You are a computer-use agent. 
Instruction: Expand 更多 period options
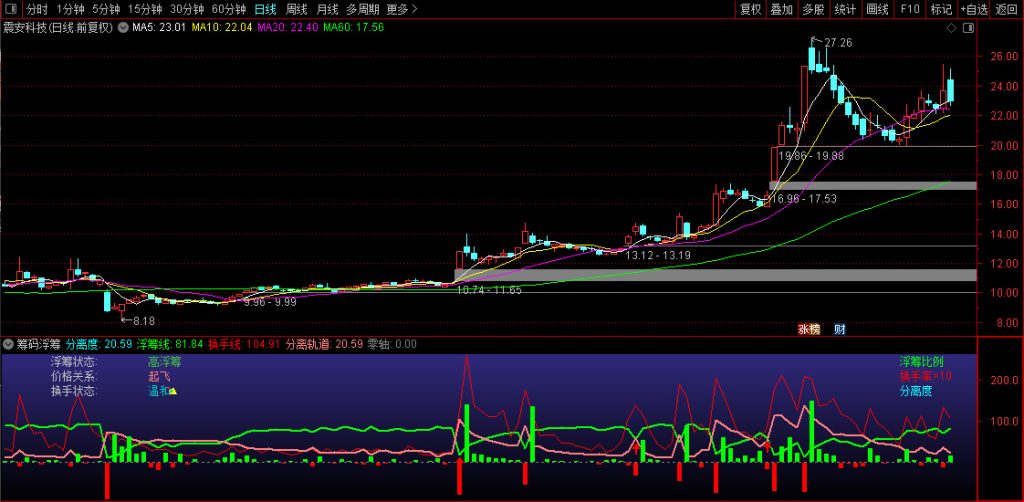point(402,9)
